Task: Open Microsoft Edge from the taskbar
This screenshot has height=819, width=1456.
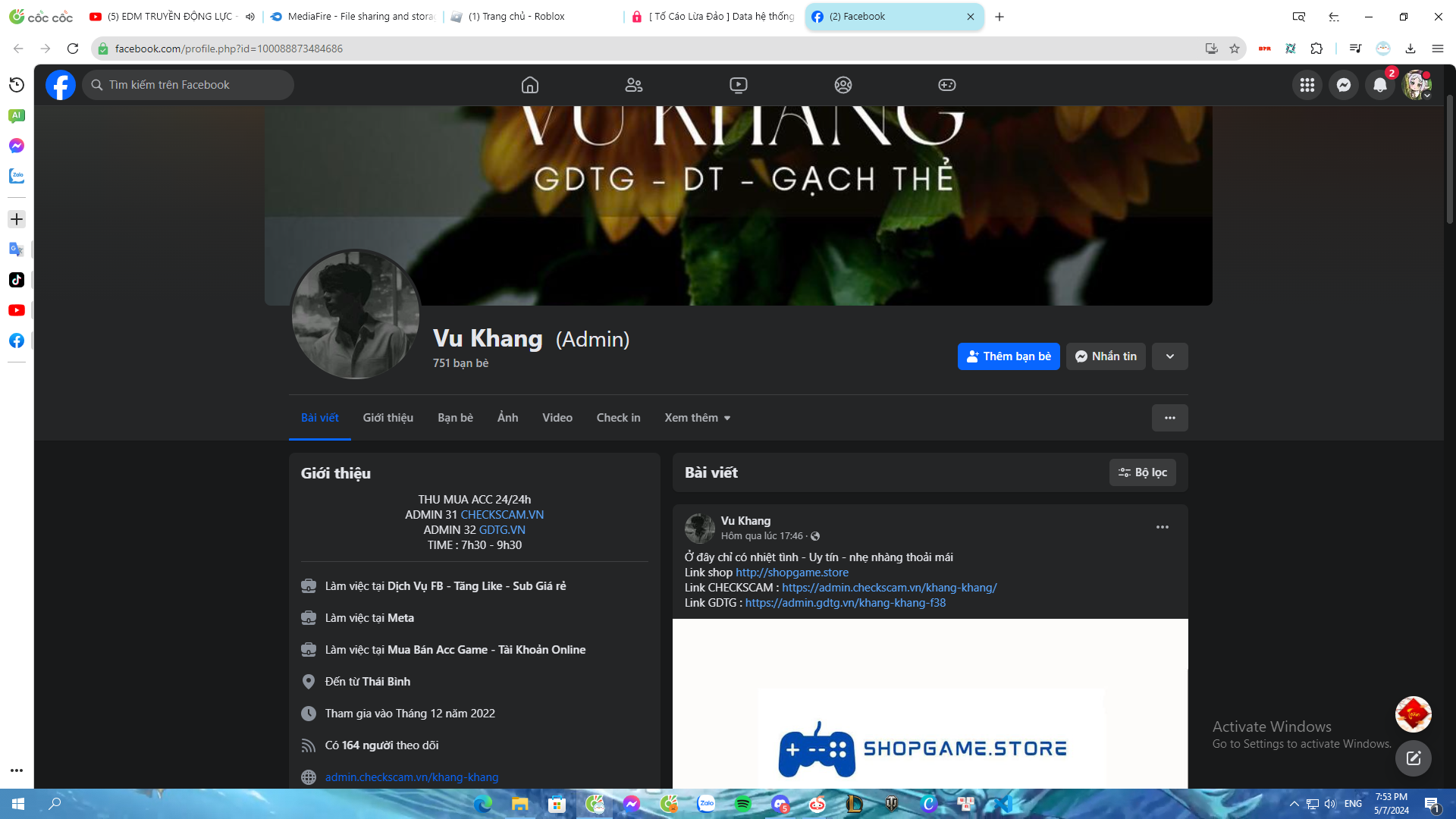Action: point(483,804)
